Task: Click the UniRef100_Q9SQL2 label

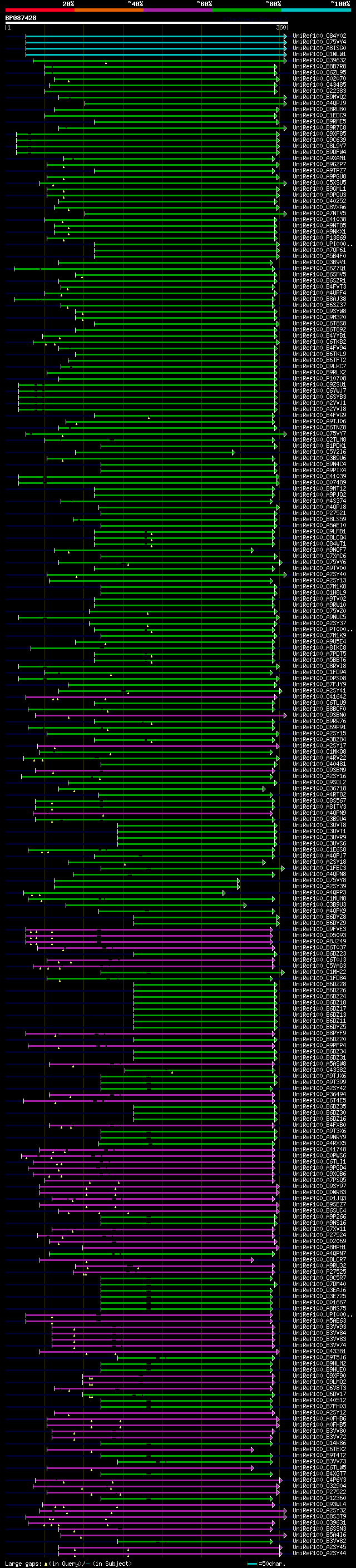Action: coord(319,782)
